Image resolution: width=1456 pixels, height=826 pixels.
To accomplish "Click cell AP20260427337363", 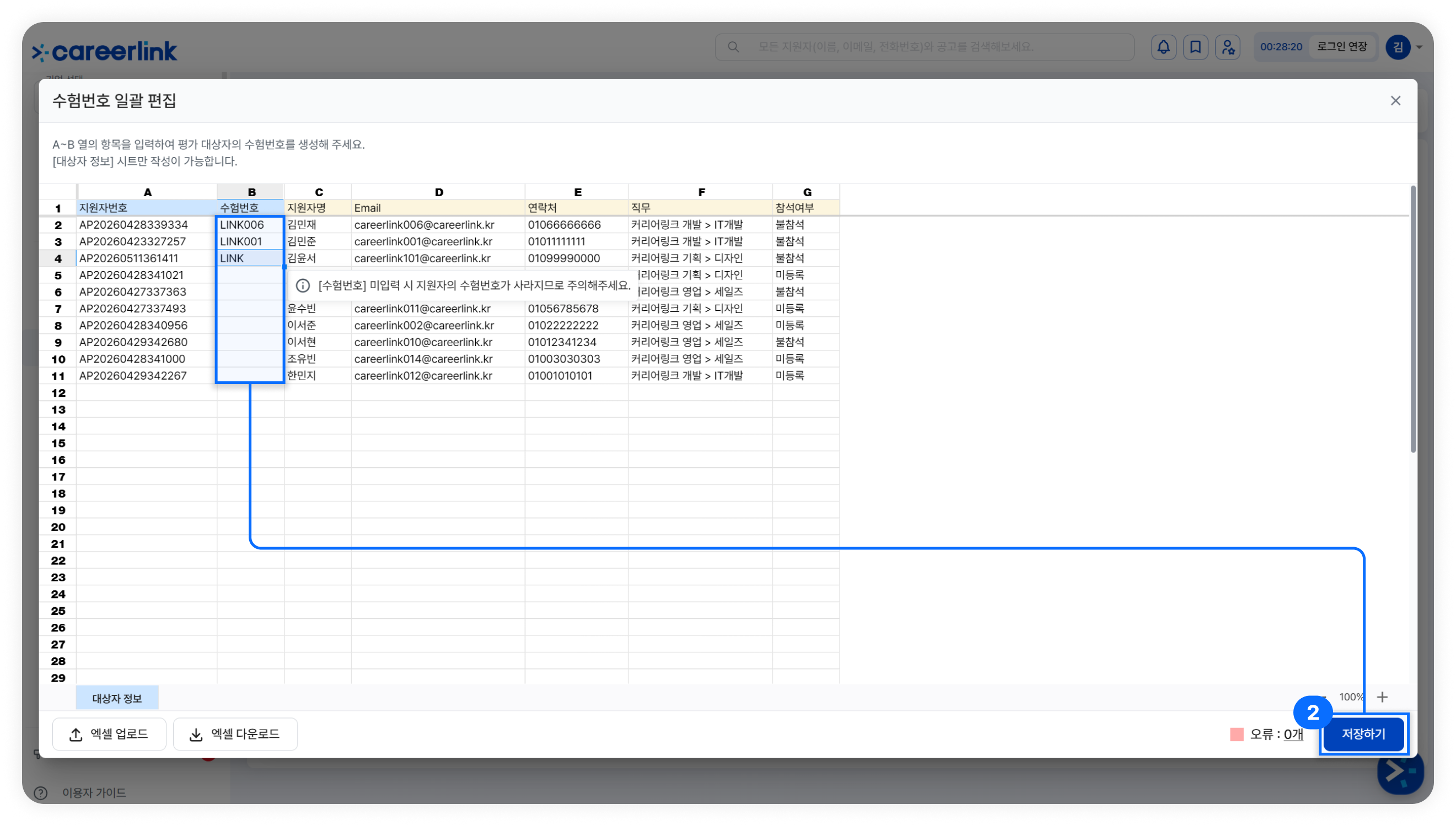I will coord(147,292).
